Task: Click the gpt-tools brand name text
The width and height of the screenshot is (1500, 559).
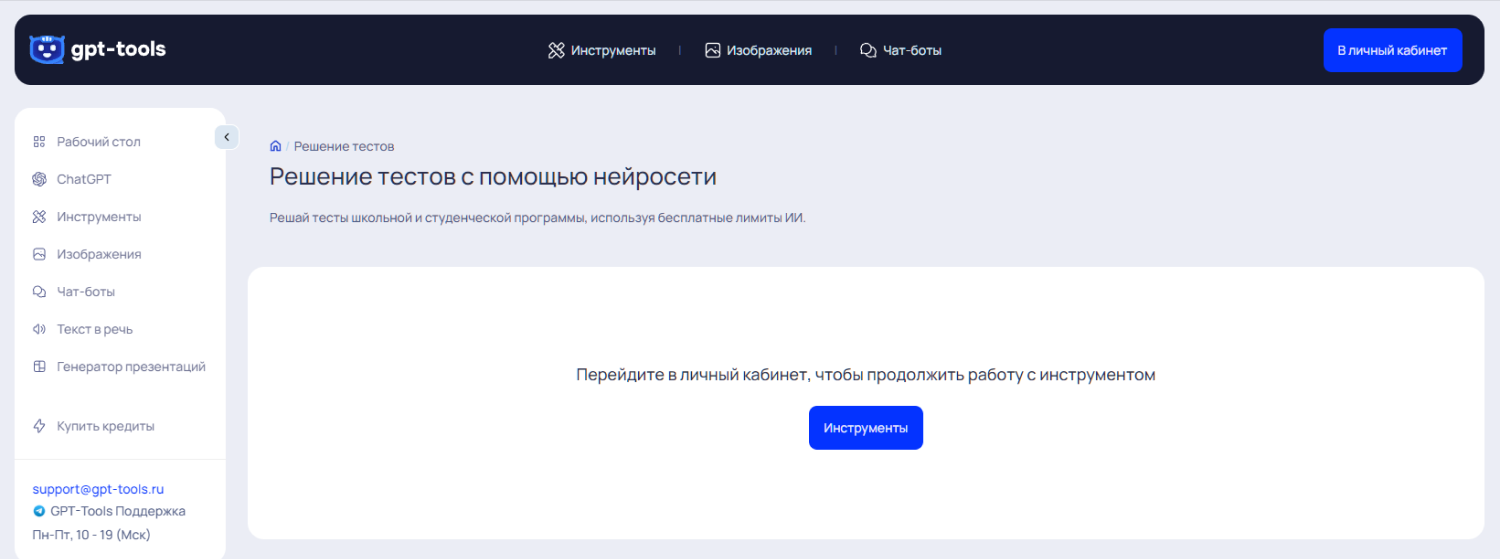Action: coord(118,49)
